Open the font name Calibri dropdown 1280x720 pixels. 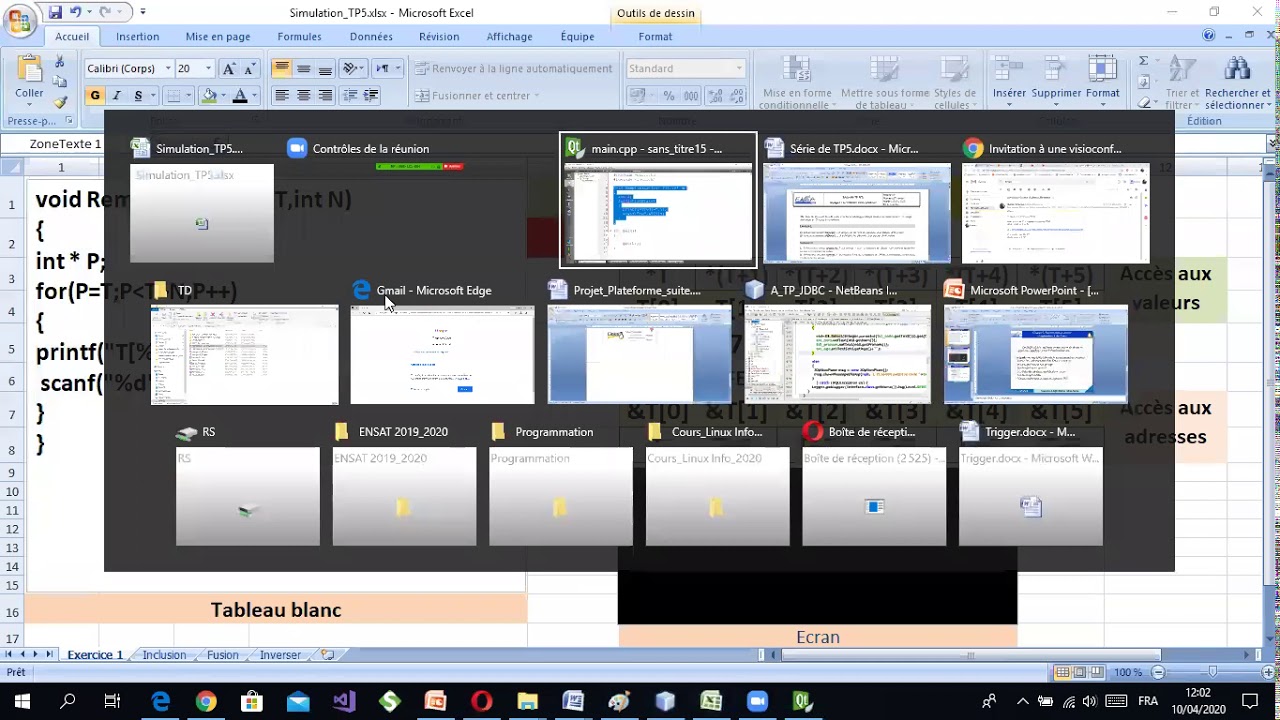tap(168, 68)
